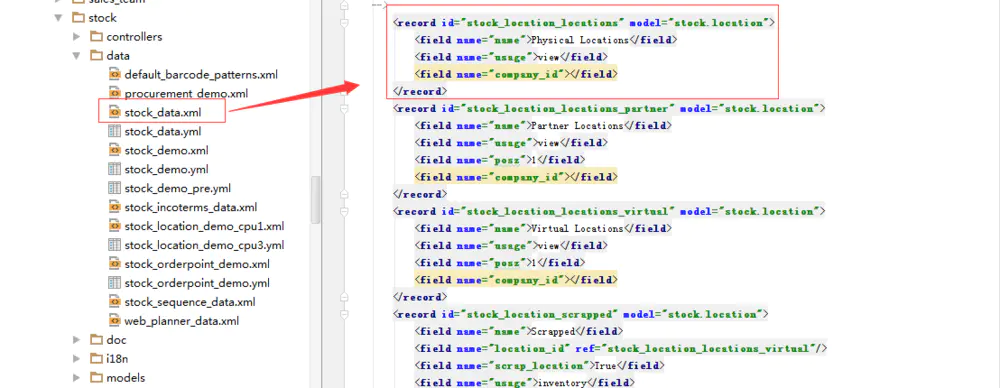1000x388 pixels.
Task: Click the stock_location_demo_cpu1.xml file icon
Action: 115,226
